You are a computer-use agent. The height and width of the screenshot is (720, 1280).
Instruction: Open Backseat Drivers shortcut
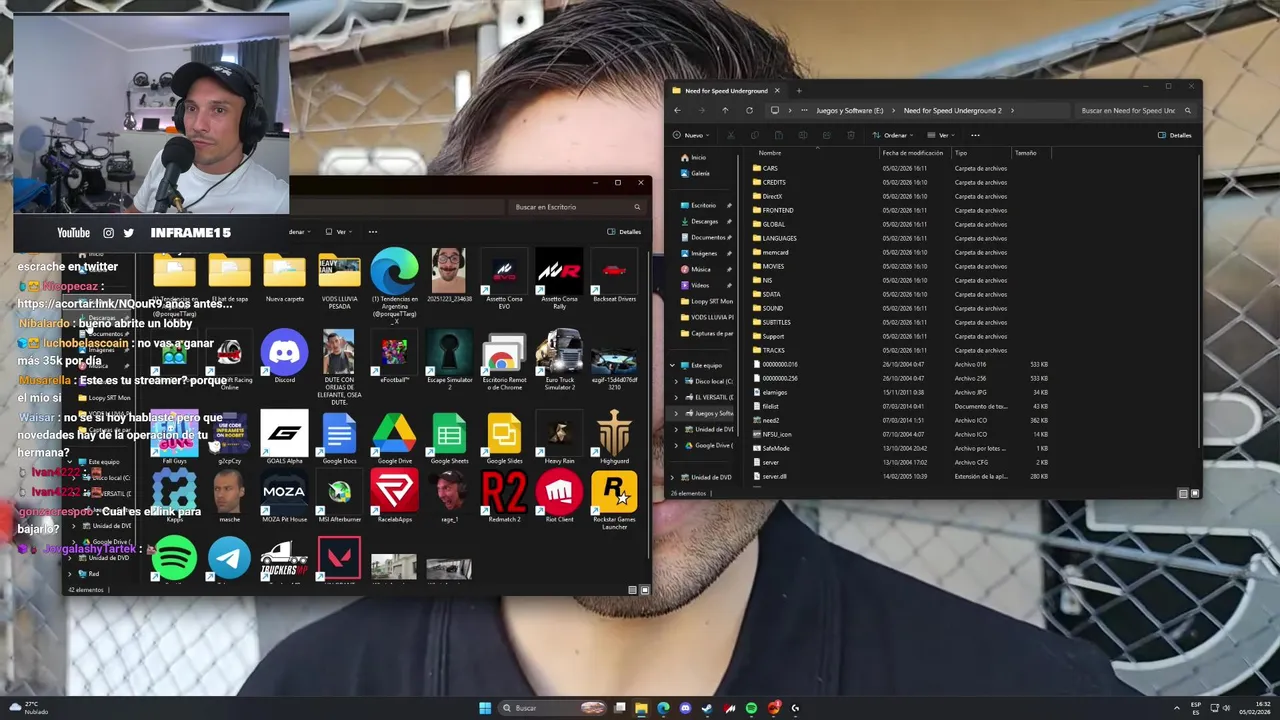(x=614, y=275)
